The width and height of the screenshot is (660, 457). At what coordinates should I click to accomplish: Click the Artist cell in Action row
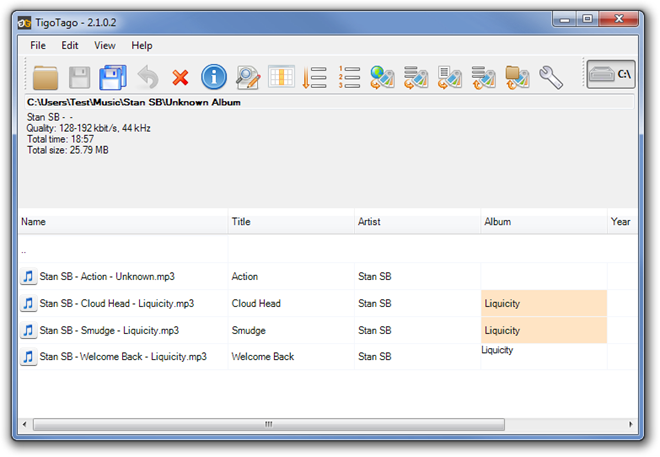(x=418, y=276)
